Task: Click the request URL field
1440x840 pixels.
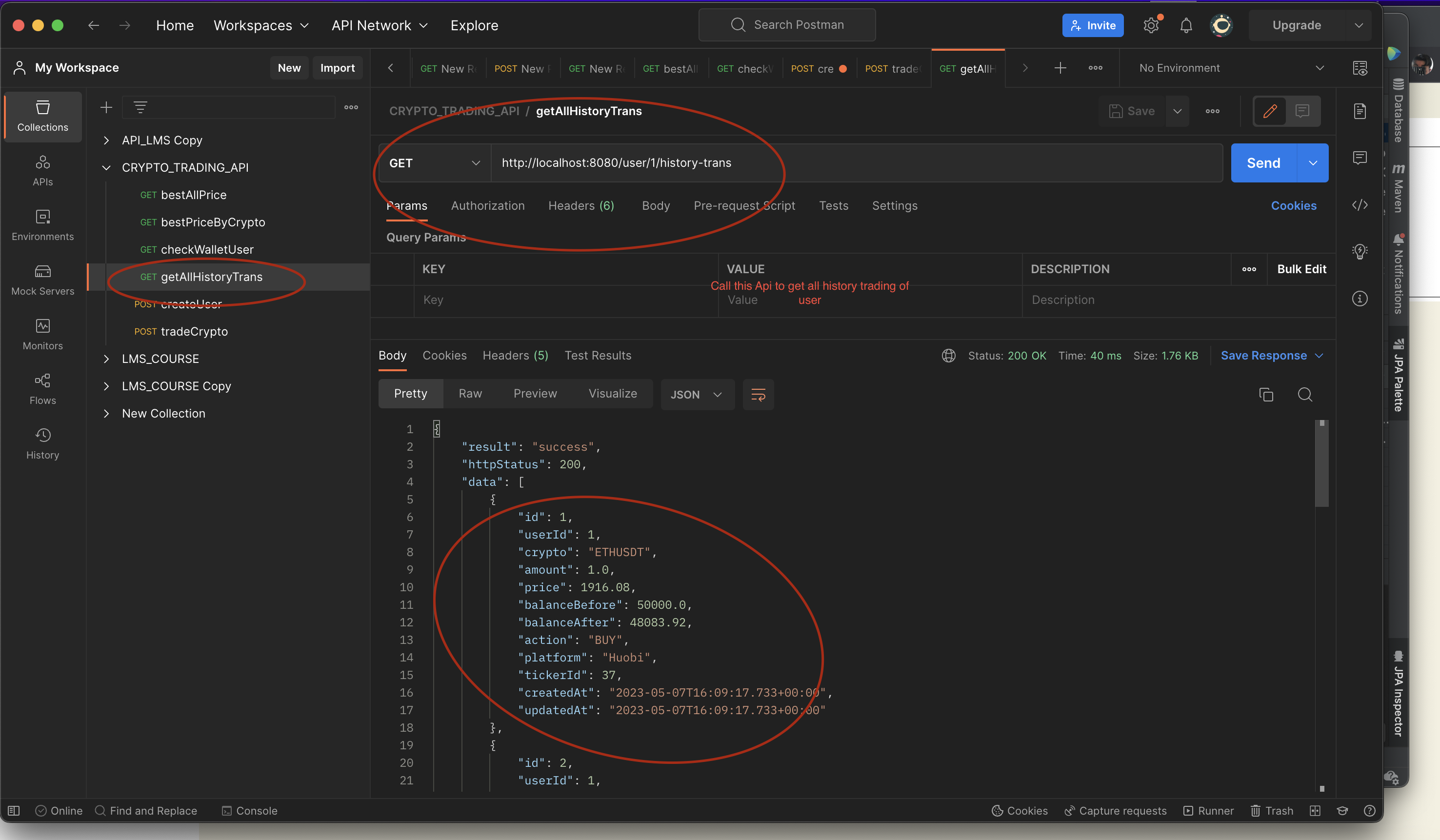Action: point(856,163)
